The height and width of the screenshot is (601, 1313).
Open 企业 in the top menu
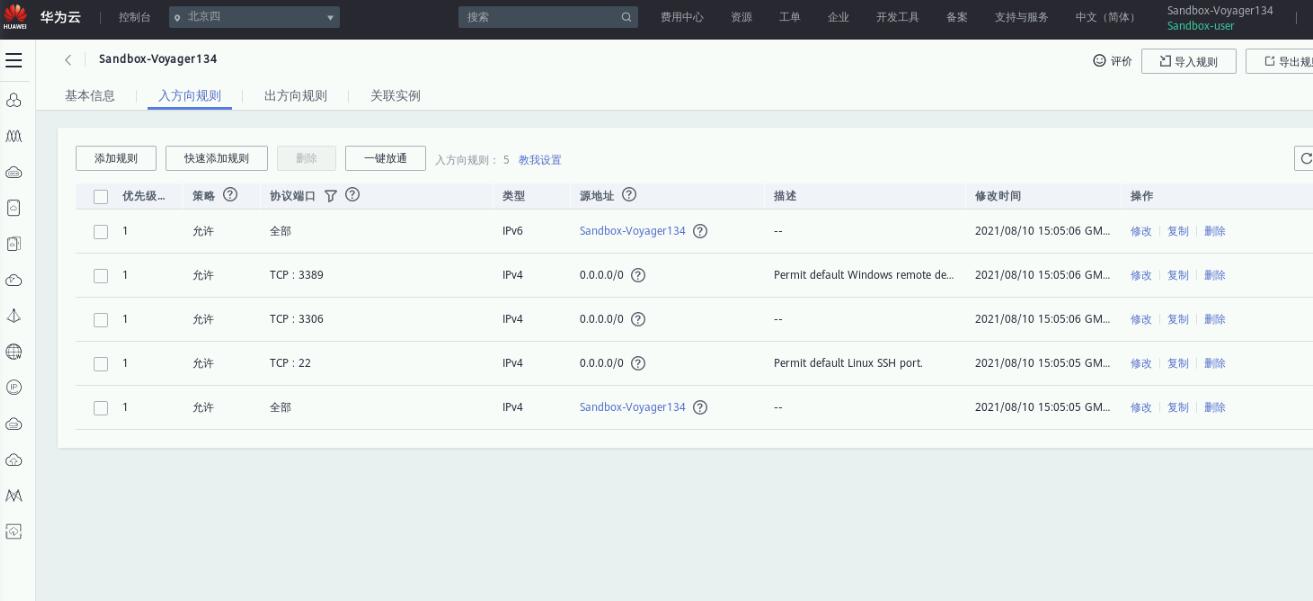pos(838,18)
